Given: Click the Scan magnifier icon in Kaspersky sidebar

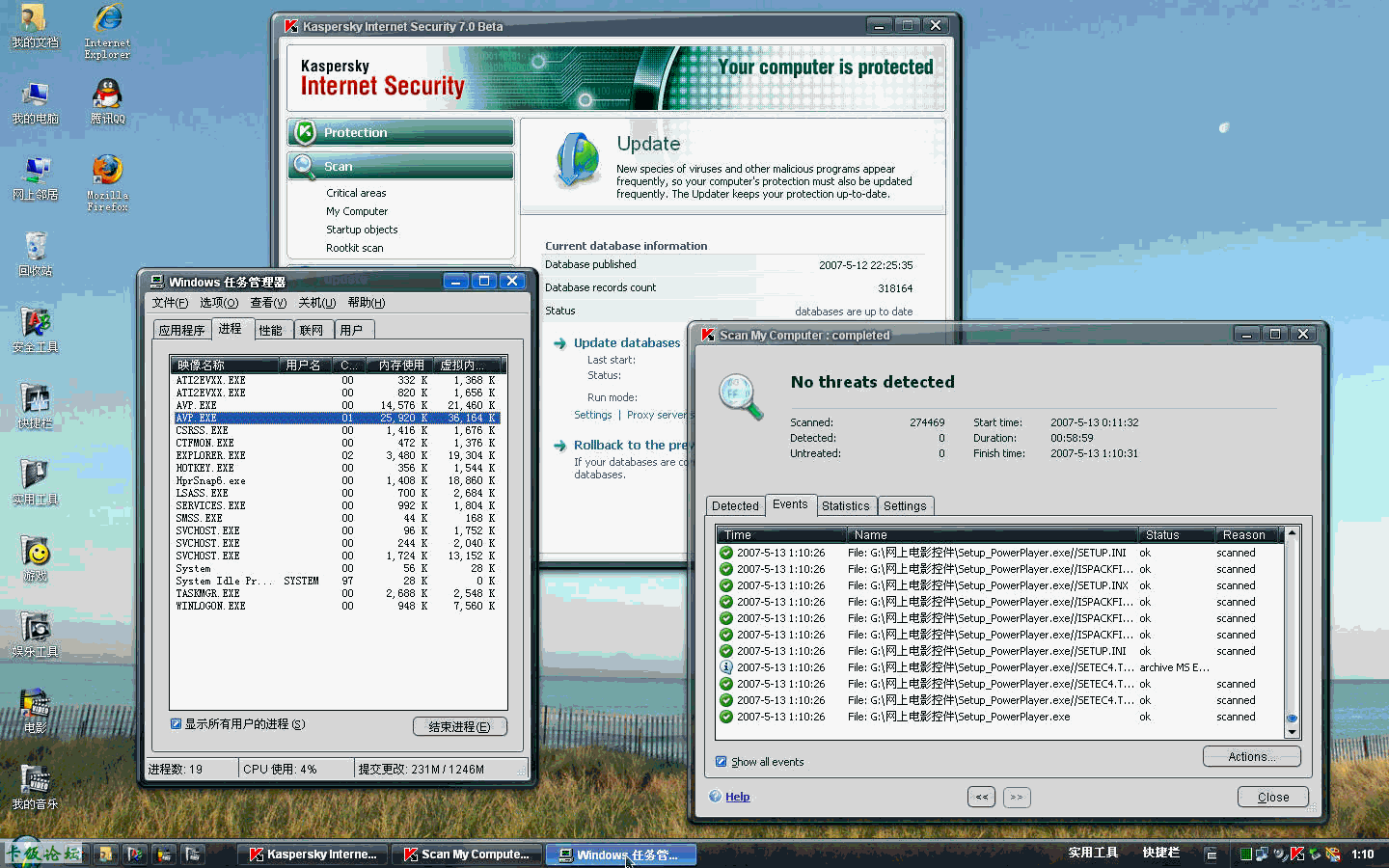Looking at the screenshot, I should click(x=305, y=166).
